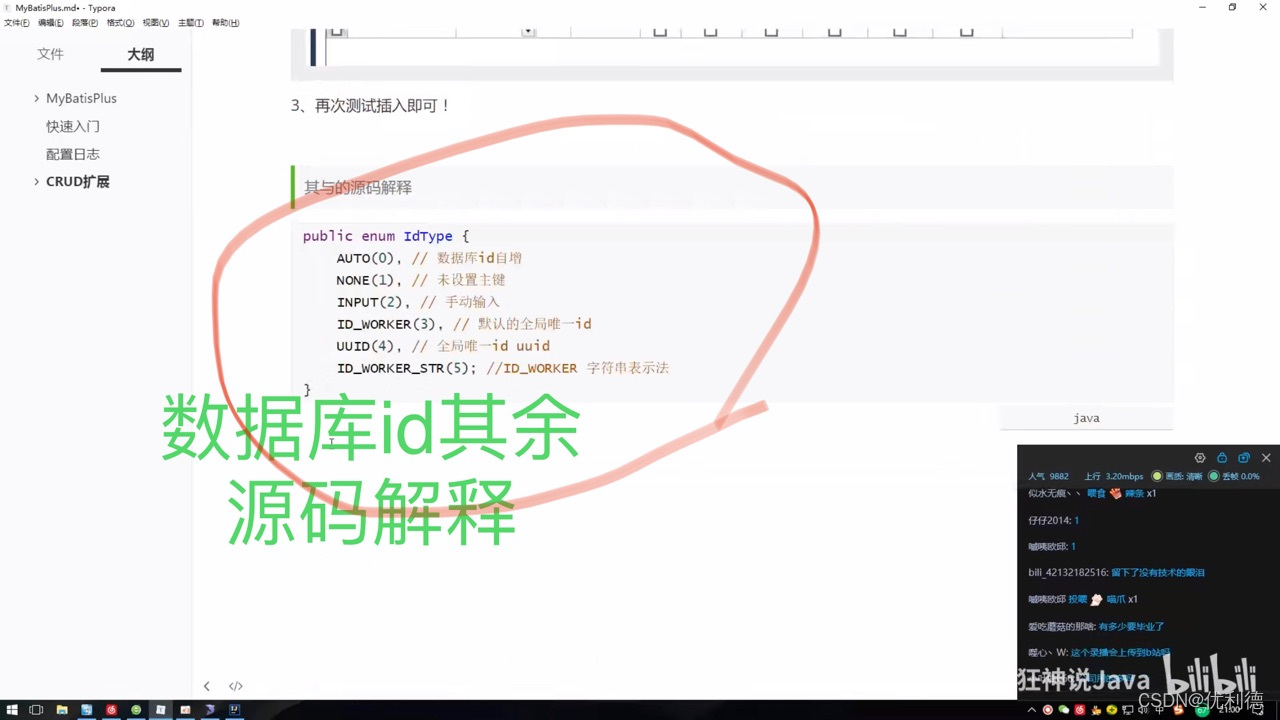
Task: Open the 编辑(E) menu
Action: tap(50, 23)
